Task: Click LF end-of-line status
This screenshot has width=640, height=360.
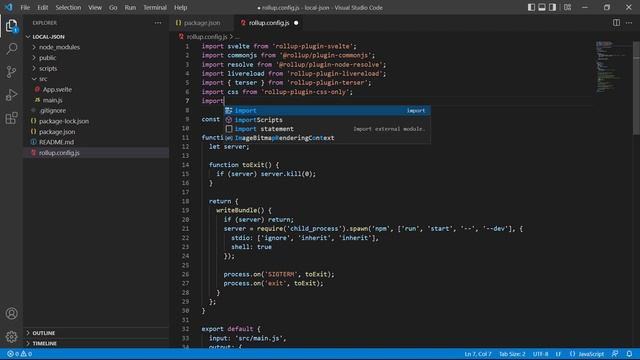Action: pos(558,354)
